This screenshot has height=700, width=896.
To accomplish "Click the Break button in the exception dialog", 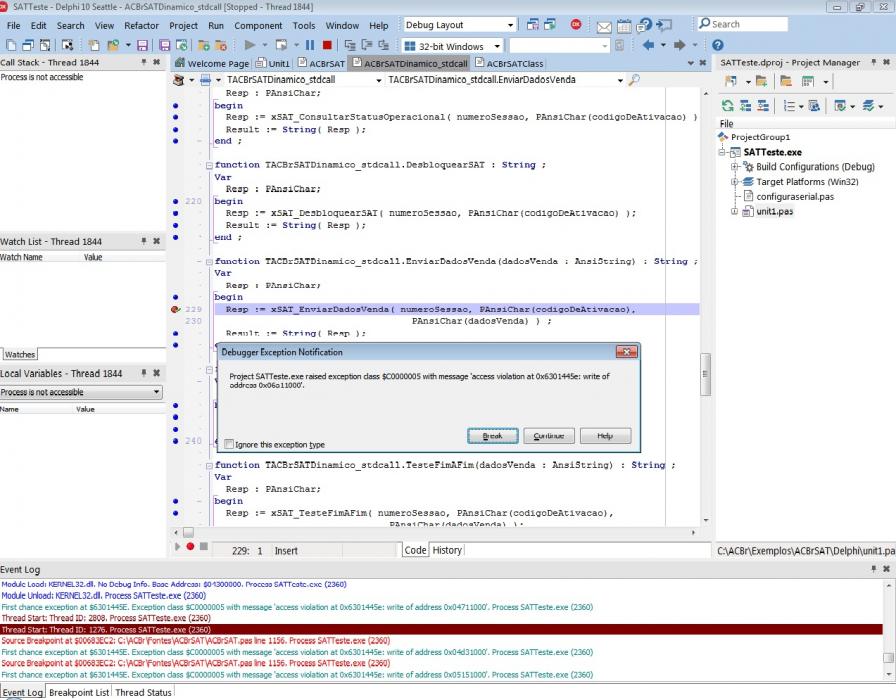I will click(493, 436).
